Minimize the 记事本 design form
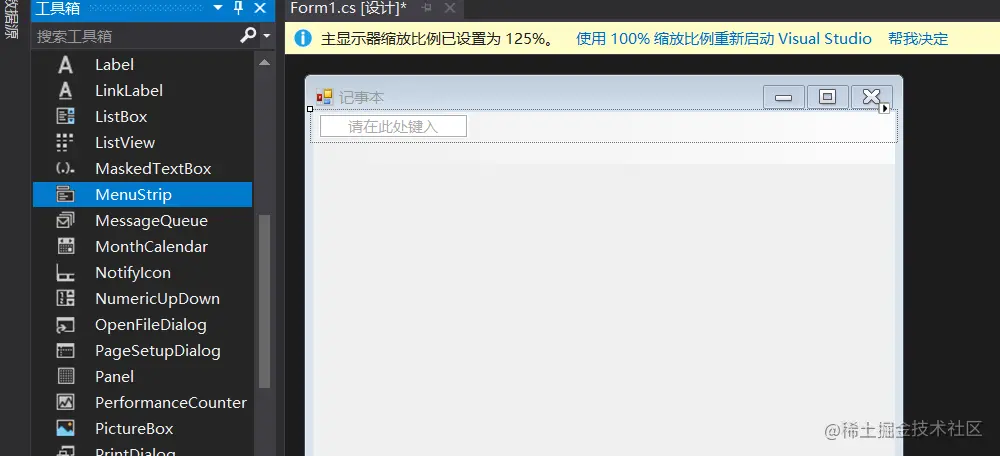Viewport: 1000px width, 456px height. tap(783, 97)
